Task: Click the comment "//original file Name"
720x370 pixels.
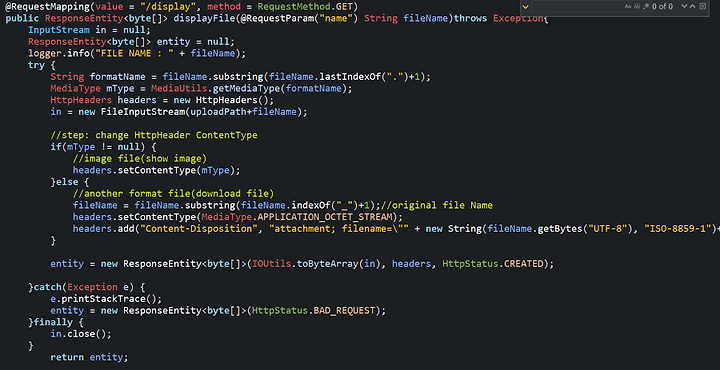Action: (437, 205)
